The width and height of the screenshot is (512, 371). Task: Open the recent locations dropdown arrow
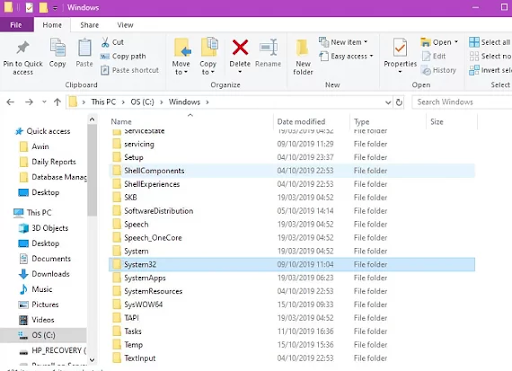(x=44, y=102)
